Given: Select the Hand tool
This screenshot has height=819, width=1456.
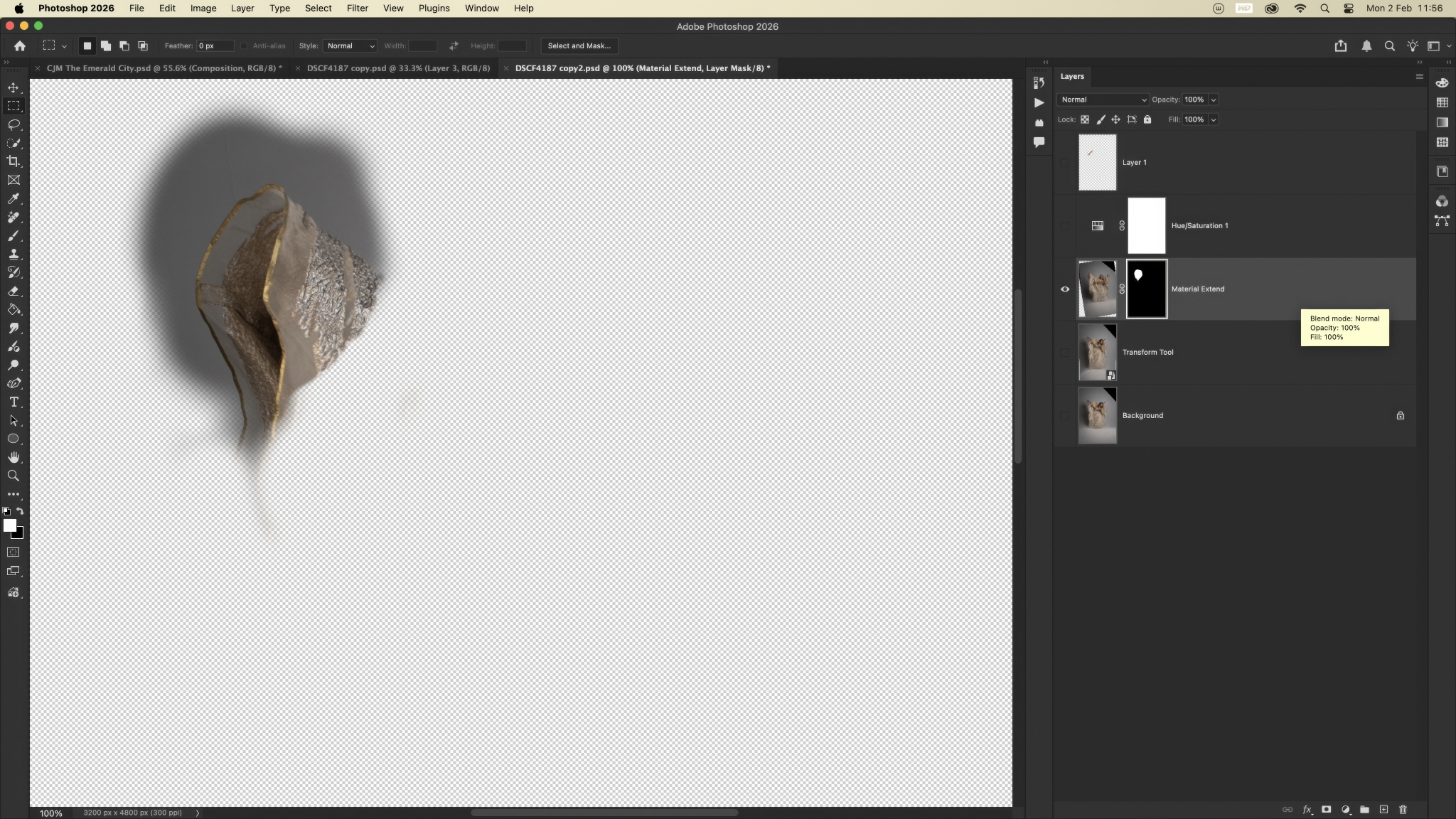Looking at the screenshot, I should [14, 457].
